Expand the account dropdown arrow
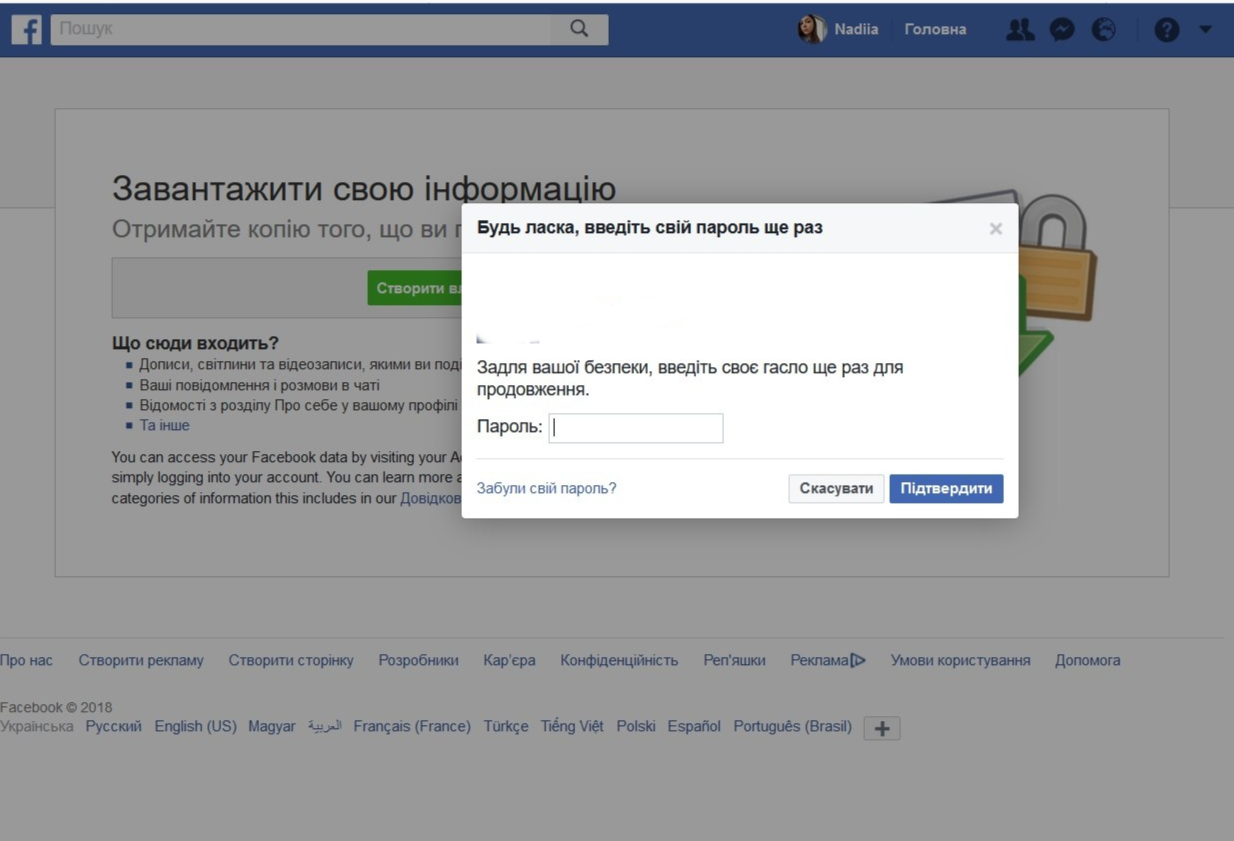The height and width of the screenshot is (841, 1234). click(x=1205, y=30)
